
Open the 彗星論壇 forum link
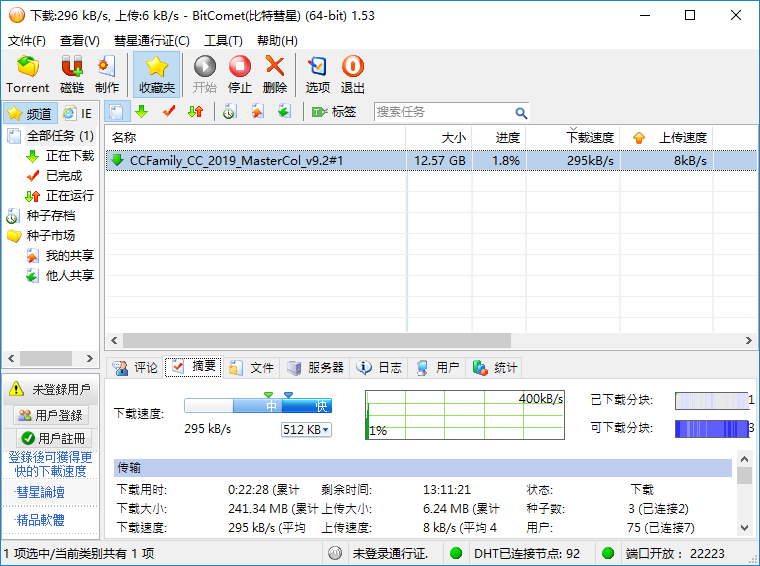[41, 492]
